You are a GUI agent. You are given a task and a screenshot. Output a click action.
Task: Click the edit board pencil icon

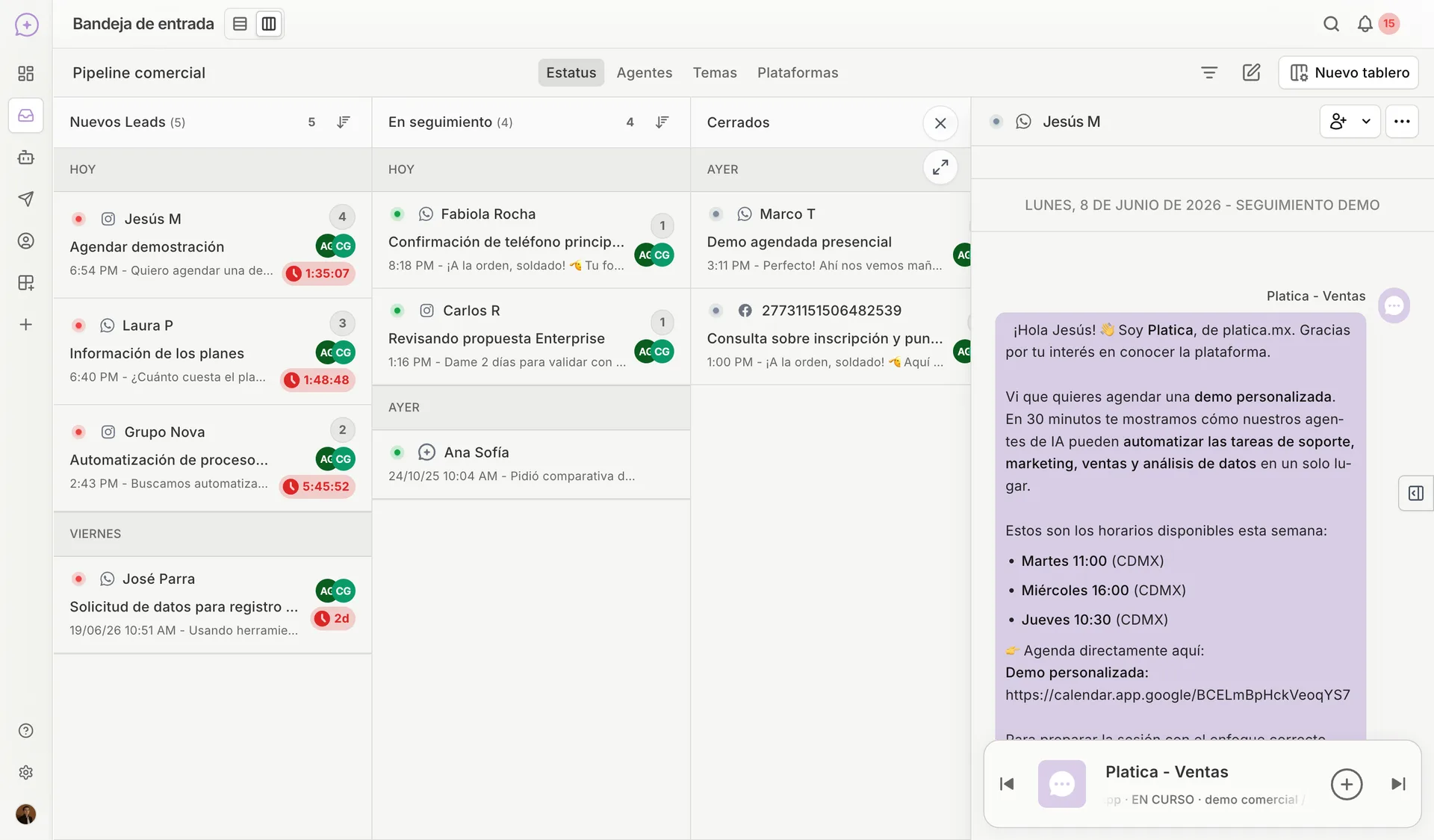[1251, 72]
